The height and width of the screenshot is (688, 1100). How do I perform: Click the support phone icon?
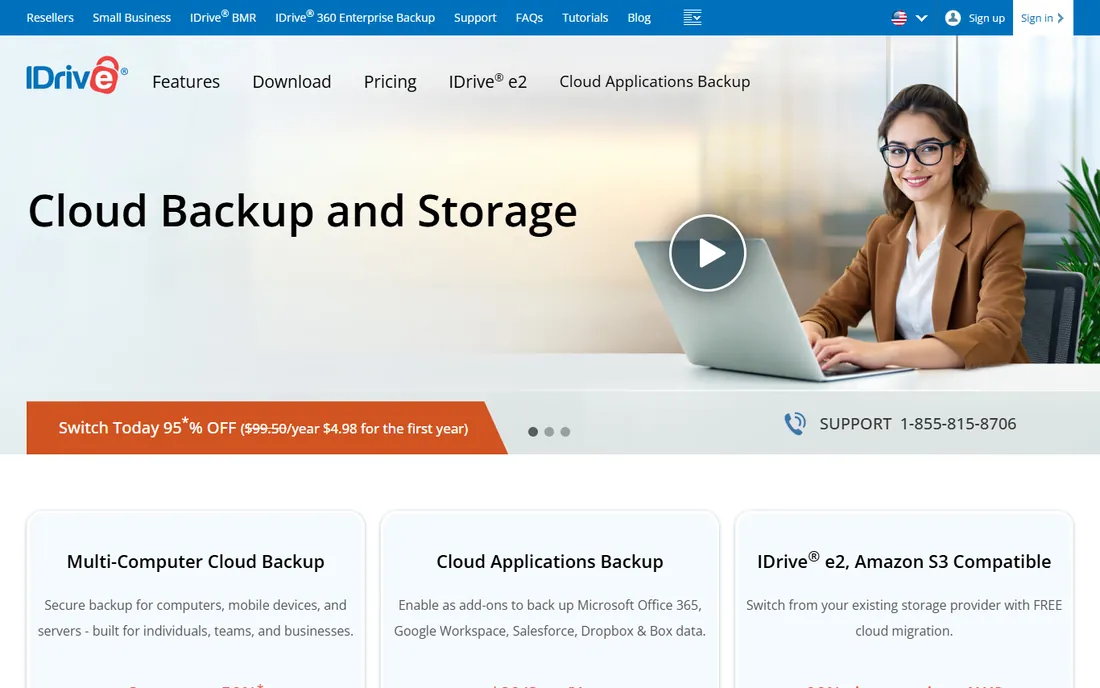[795, 424]
